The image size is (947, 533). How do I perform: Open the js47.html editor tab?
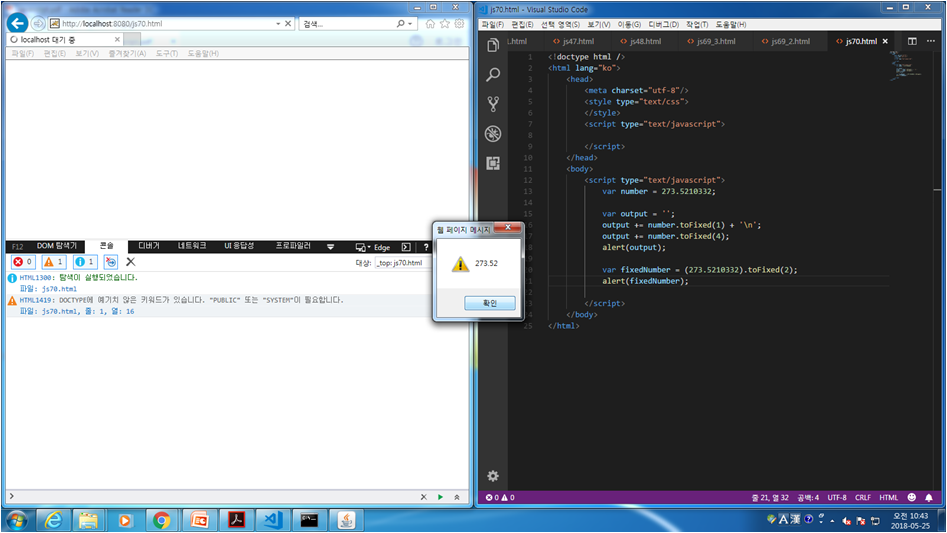coord(573,41)
